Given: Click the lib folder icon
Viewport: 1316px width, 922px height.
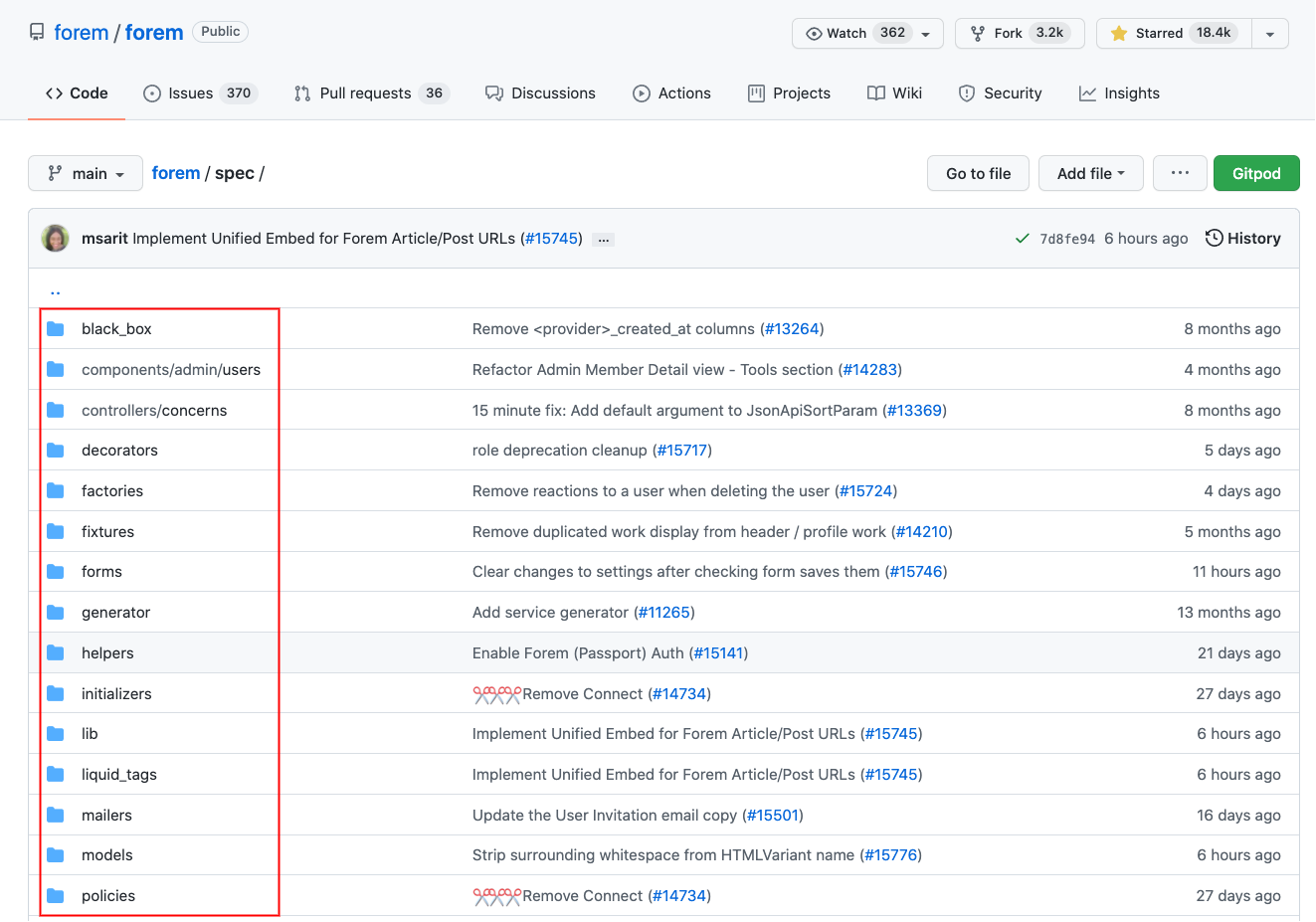Looking at the screenshot, I should 56,734.
